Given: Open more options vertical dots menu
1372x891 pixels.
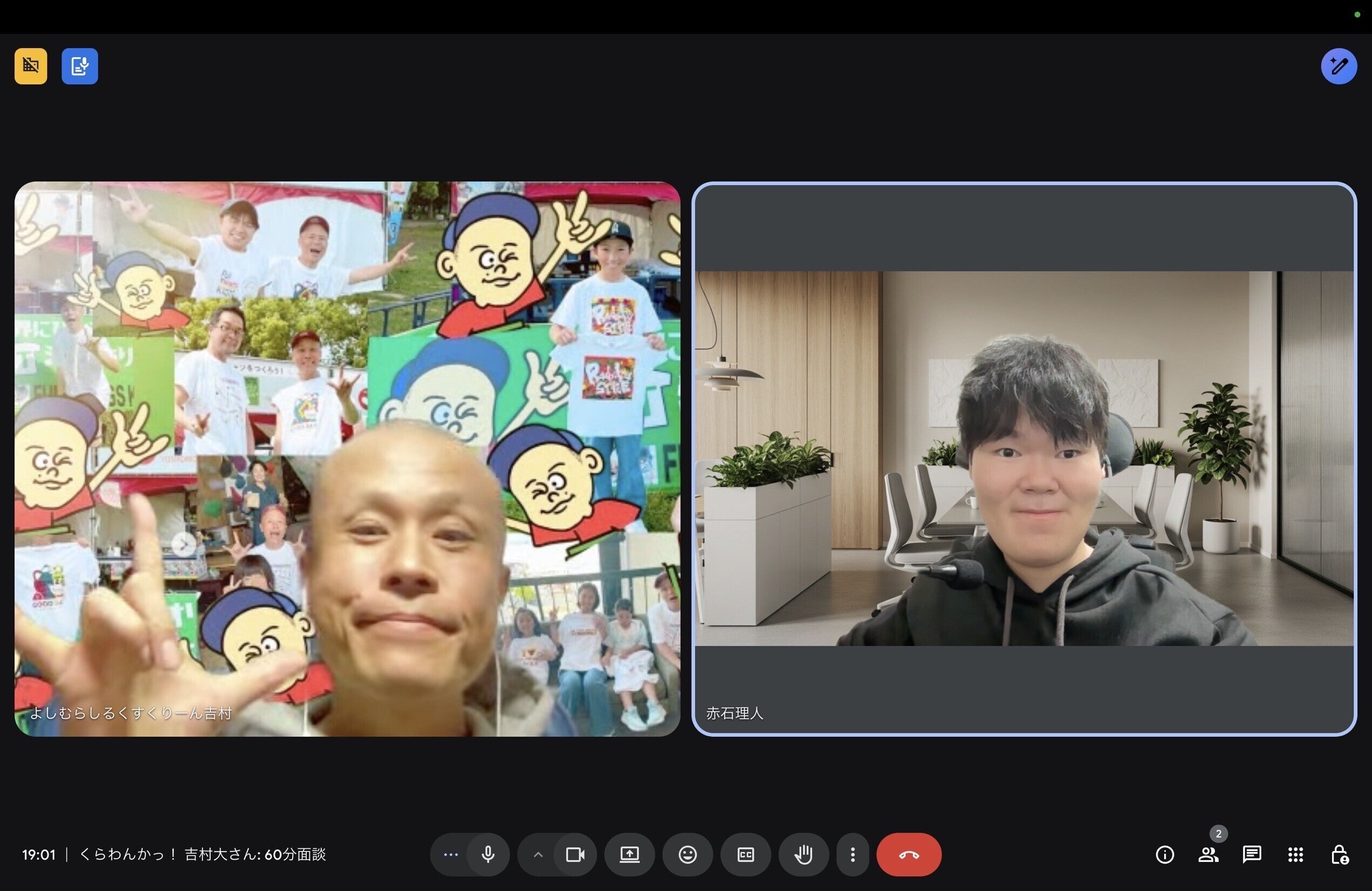Looking at the screenshot, I should [x=853, y=854].
